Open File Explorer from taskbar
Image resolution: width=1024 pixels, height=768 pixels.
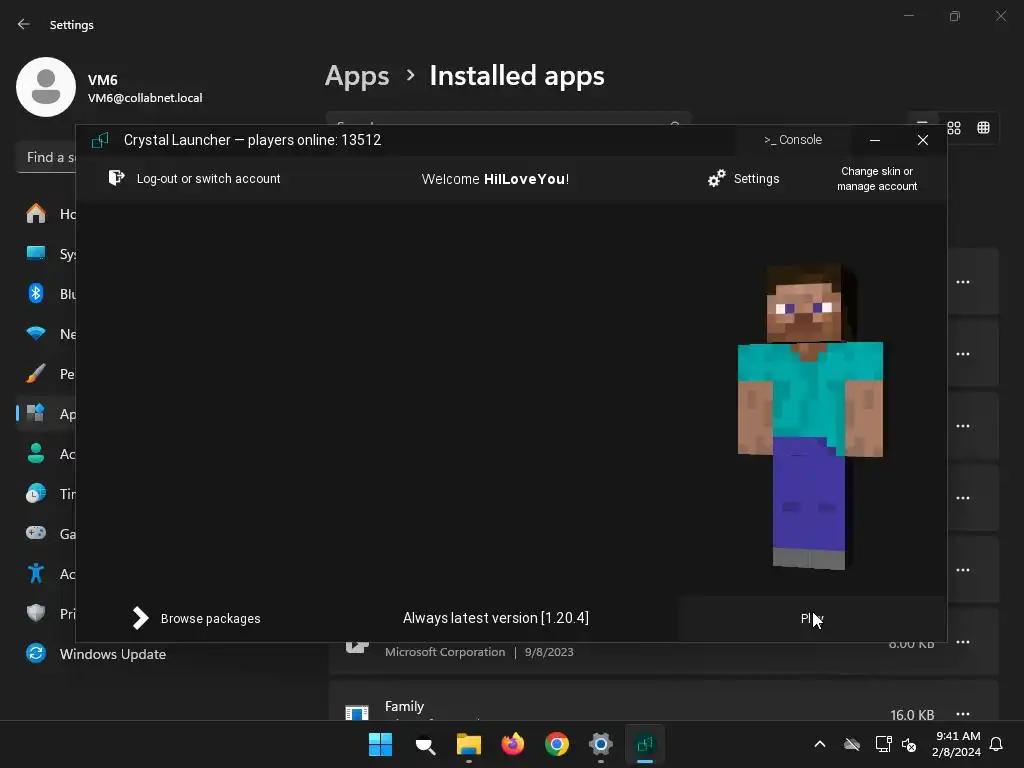[x=469, y=744]
